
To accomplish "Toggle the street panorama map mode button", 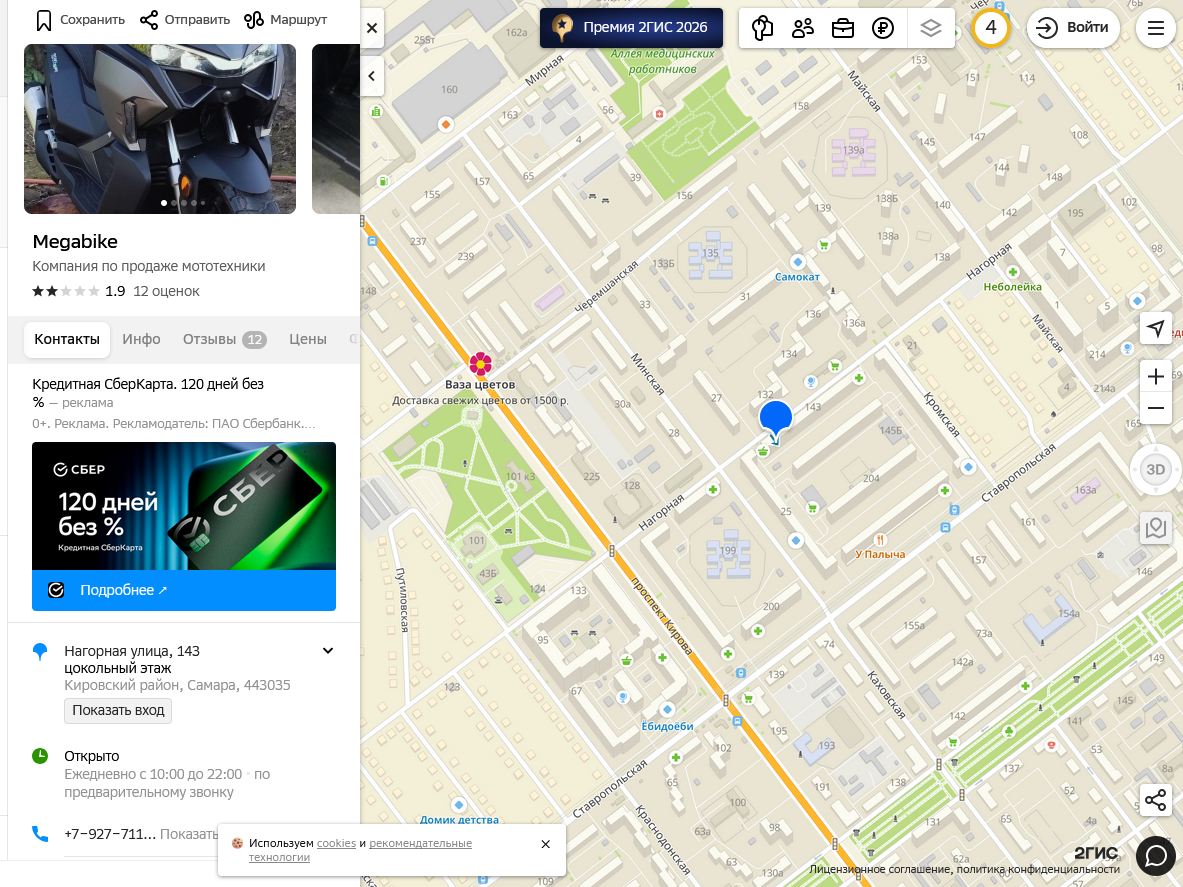I will [1155, 527].
